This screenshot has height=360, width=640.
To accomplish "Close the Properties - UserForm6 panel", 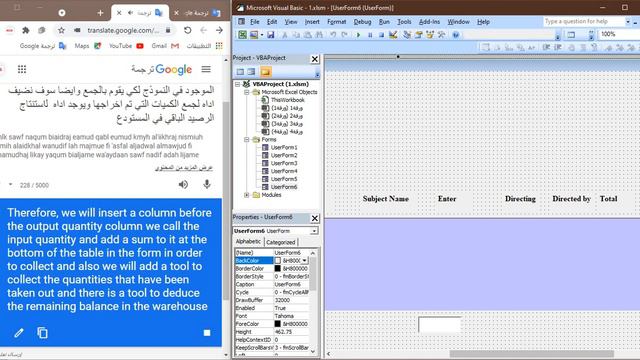I will click(x=315, y=218).
